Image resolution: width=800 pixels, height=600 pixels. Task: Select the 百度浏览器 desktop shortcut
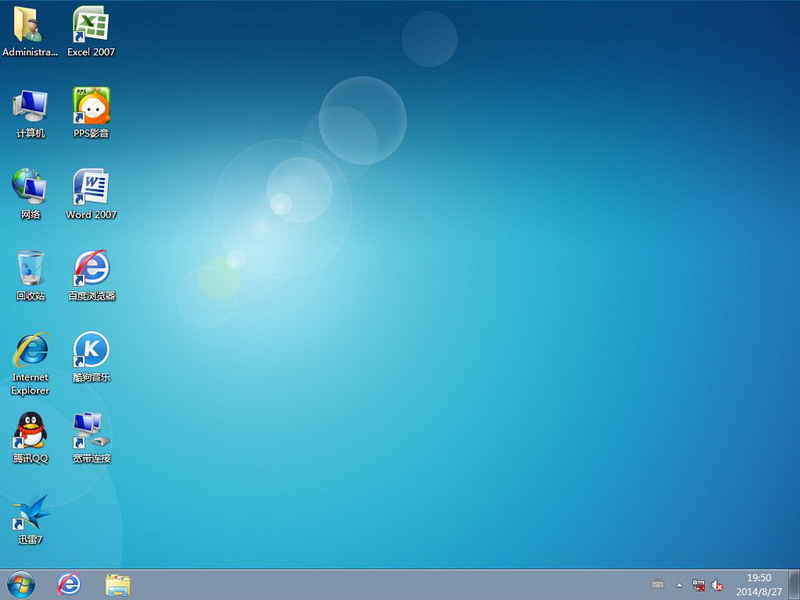[91, 276]
